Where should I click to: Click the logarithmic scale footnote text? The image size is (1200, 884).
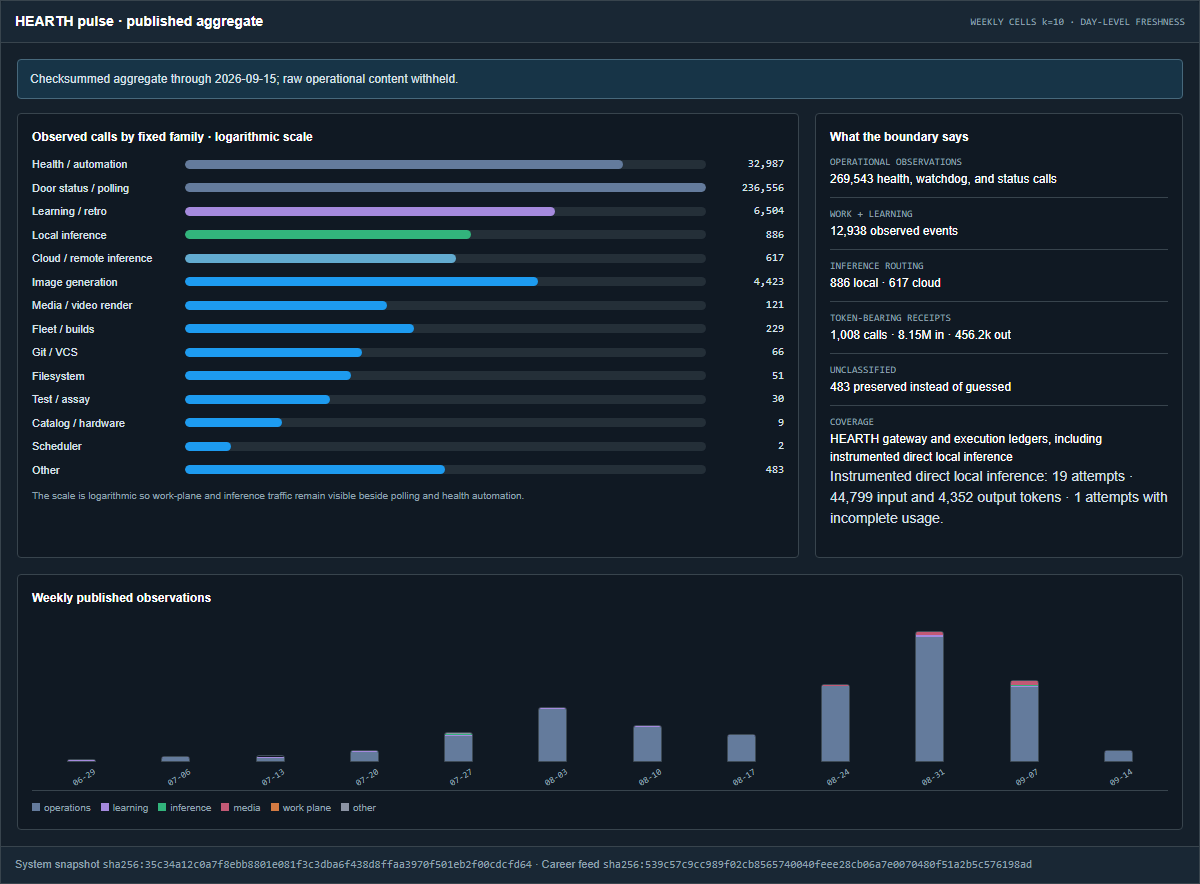point(278,496)
